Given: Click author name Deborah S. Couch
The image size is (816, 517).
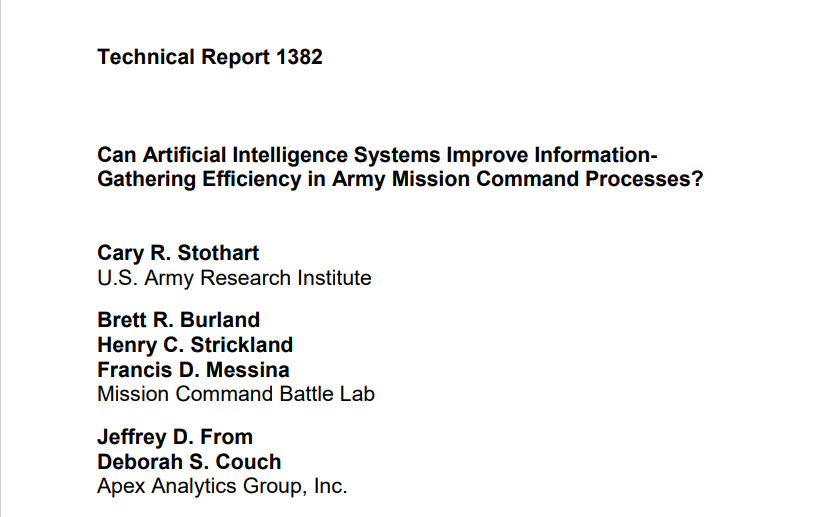Looking at the screenshot, I should click(x=189, y=462).
